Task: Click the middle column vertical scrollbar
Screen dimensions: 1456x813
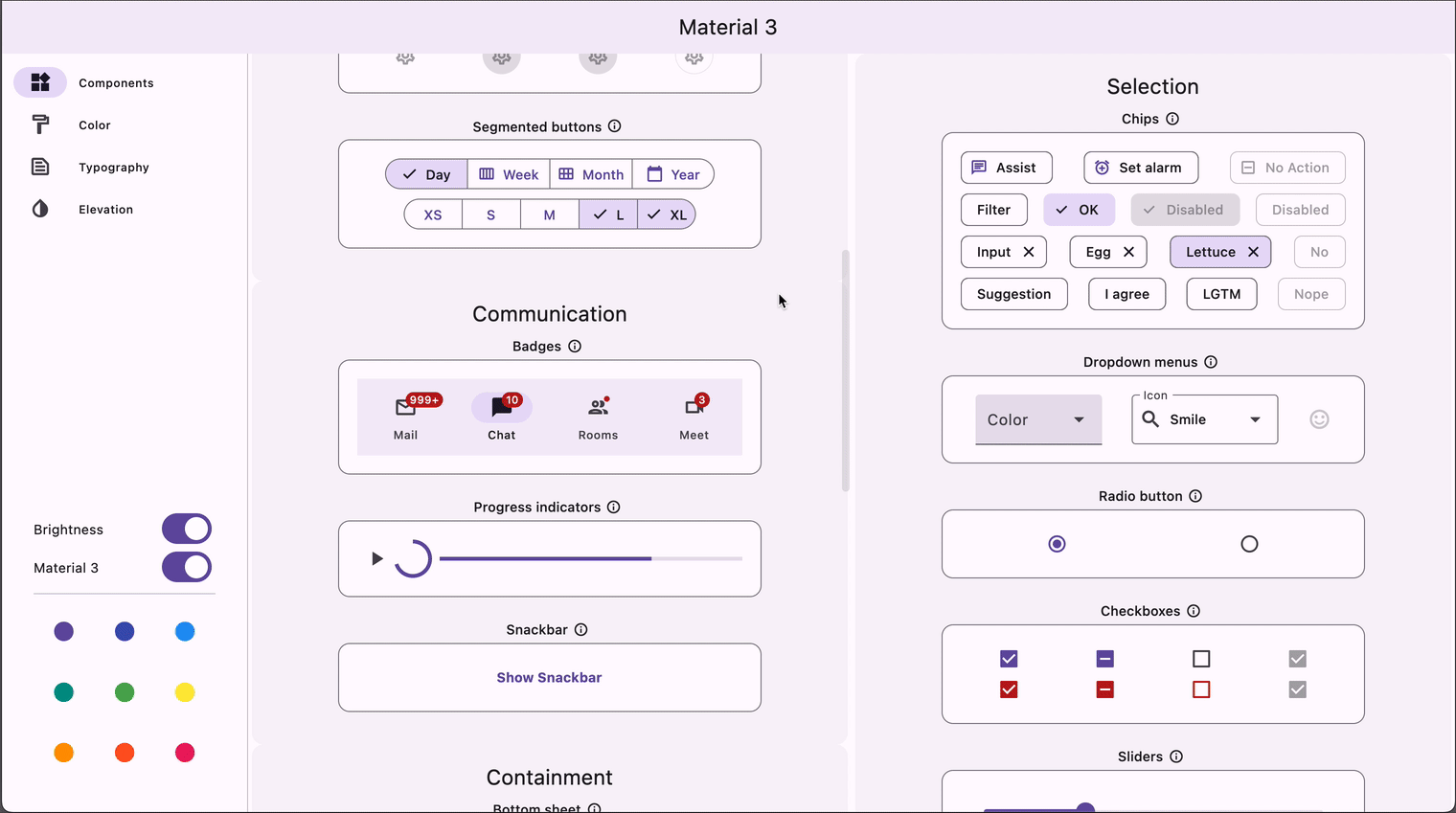Action: (x=846, y=371)
